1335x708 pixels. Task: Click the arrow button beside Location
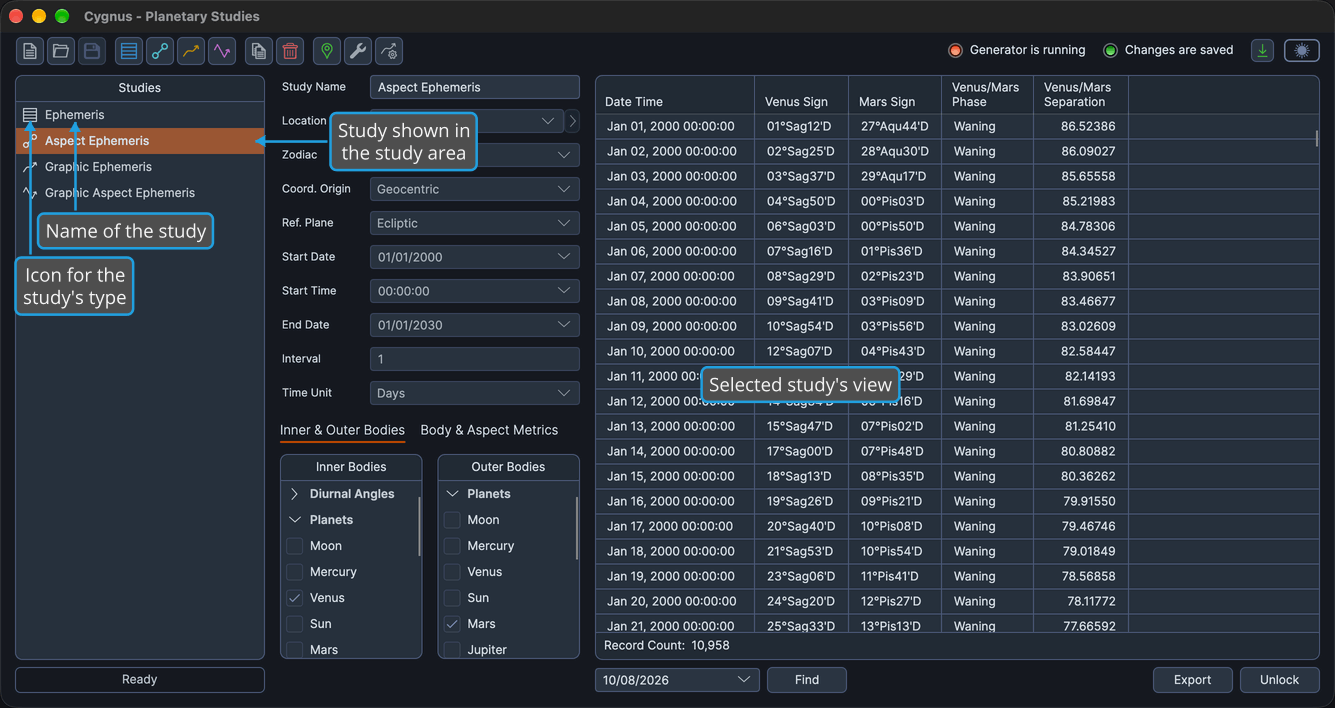pyautogui.click(x=572, y=121)
